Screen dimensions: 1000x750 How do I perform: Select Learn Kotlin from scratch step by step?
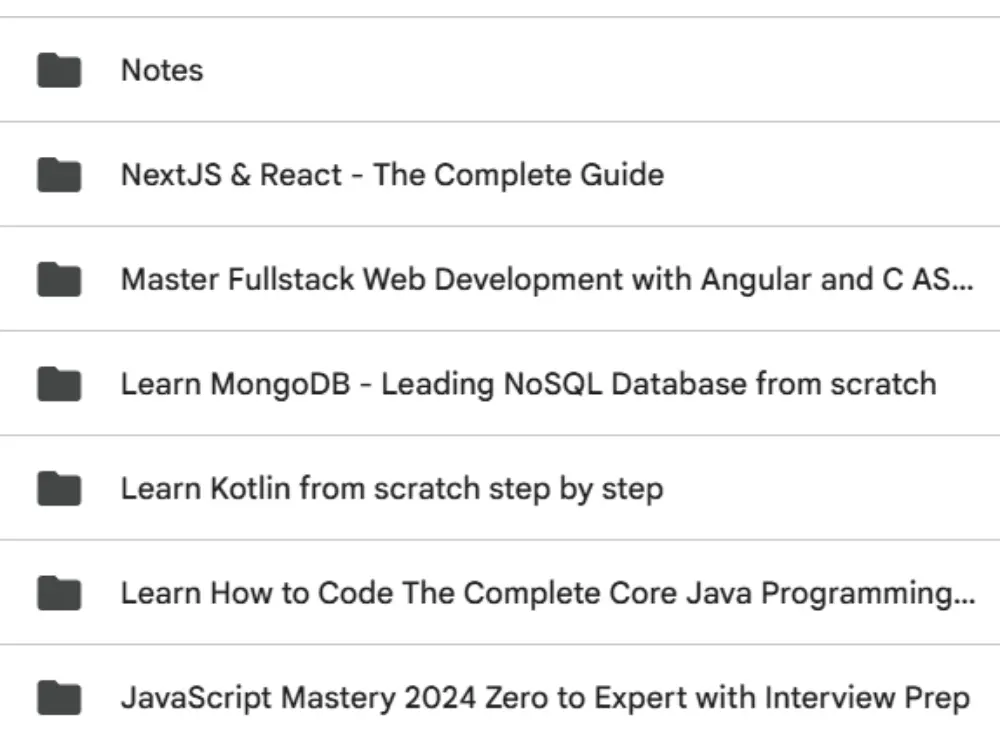click(x=391, y=488)
